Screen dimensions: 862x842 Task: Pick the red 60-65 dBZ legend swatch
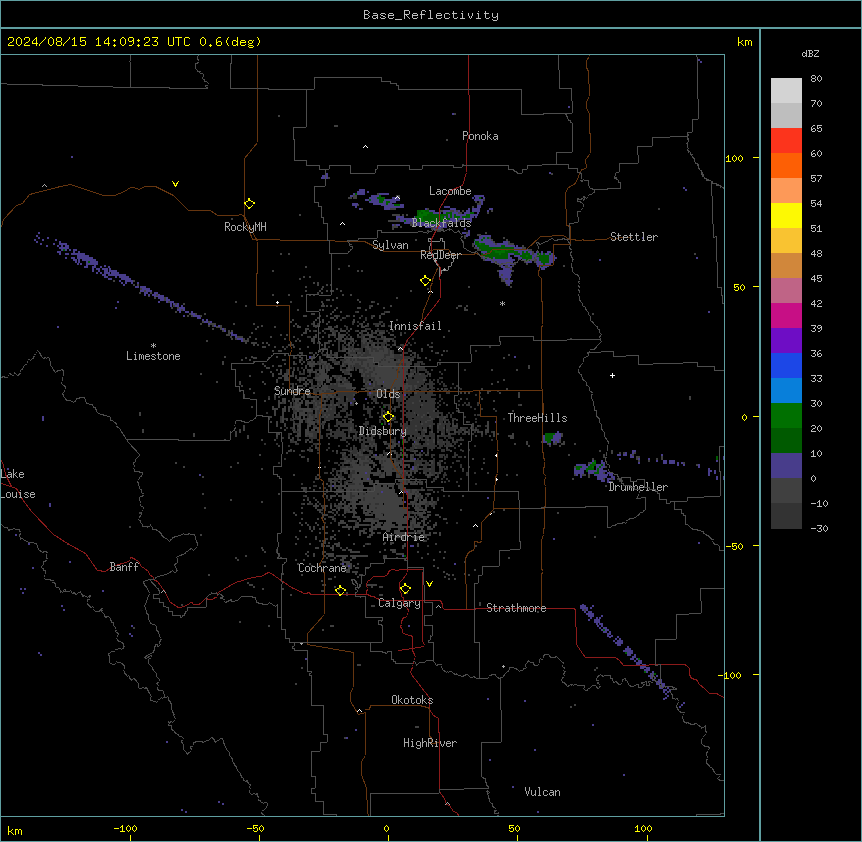click(x=786, y=141)
